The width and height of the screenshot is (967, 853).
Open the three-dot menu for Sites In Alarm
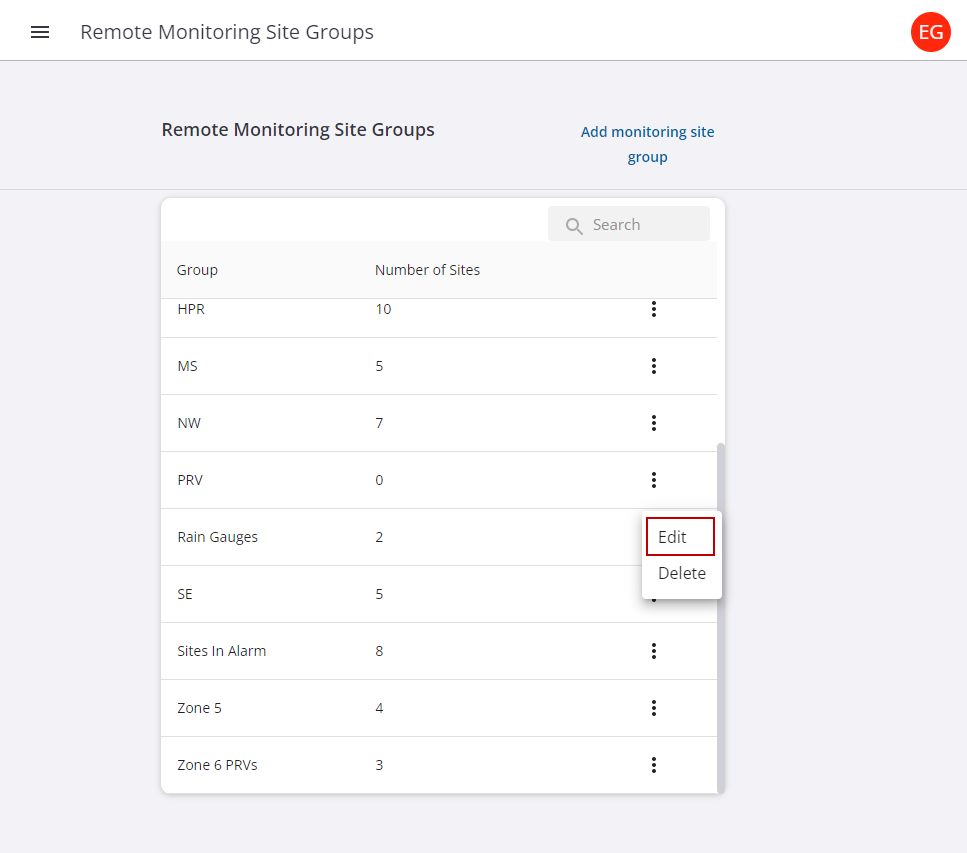click(653, 651)
